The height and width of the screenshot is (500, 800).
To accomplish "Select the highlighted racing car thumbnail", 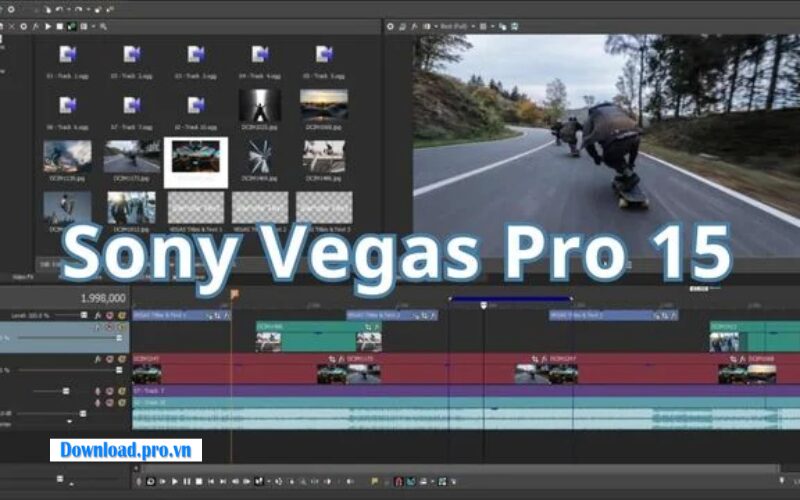I will (196, 162).
